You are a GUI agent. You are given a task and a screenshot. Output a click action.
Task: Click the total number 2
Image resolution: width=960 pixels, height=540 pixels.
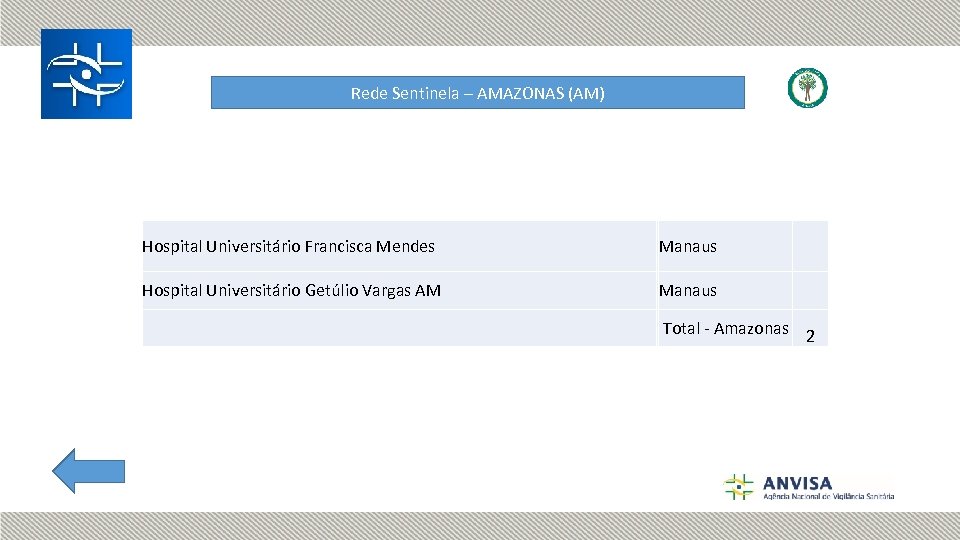point(810,336)
